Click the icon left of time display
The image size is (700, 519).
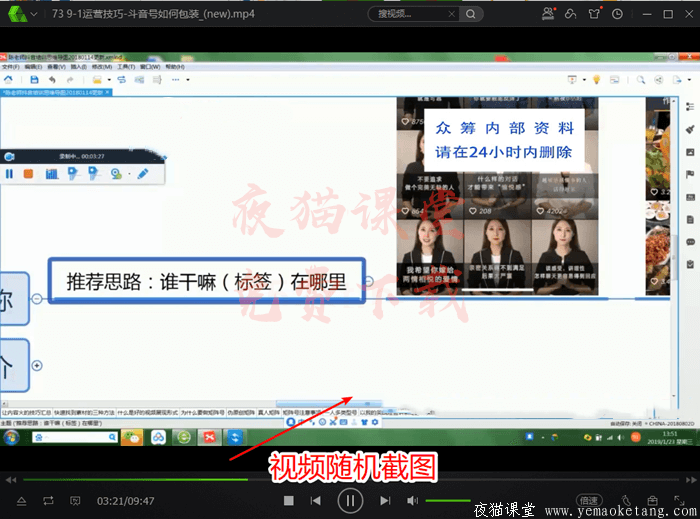point(75,501)
